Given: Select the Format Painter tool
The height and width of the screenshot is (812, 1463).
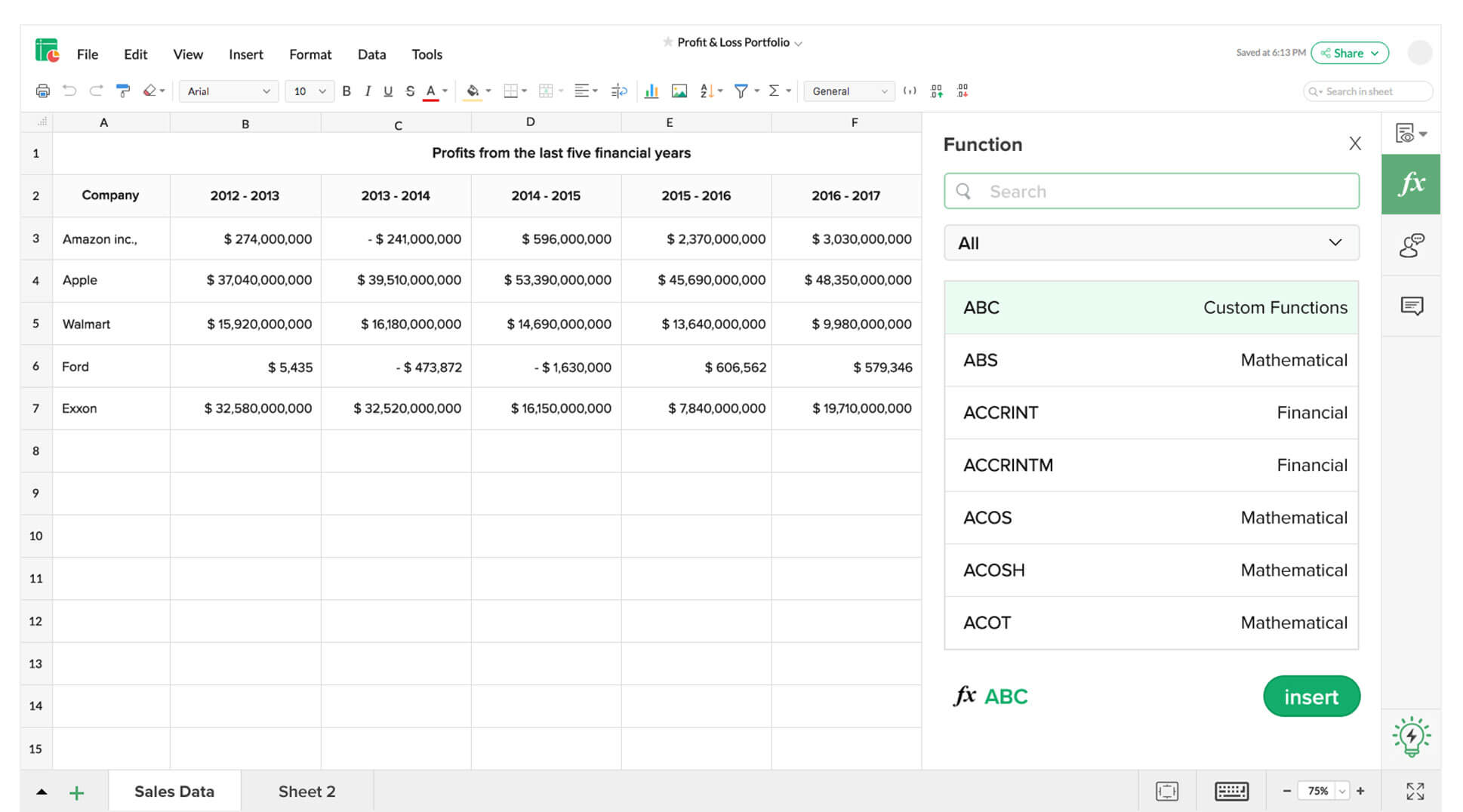Looking at the screenshot, I should (122, 91).
